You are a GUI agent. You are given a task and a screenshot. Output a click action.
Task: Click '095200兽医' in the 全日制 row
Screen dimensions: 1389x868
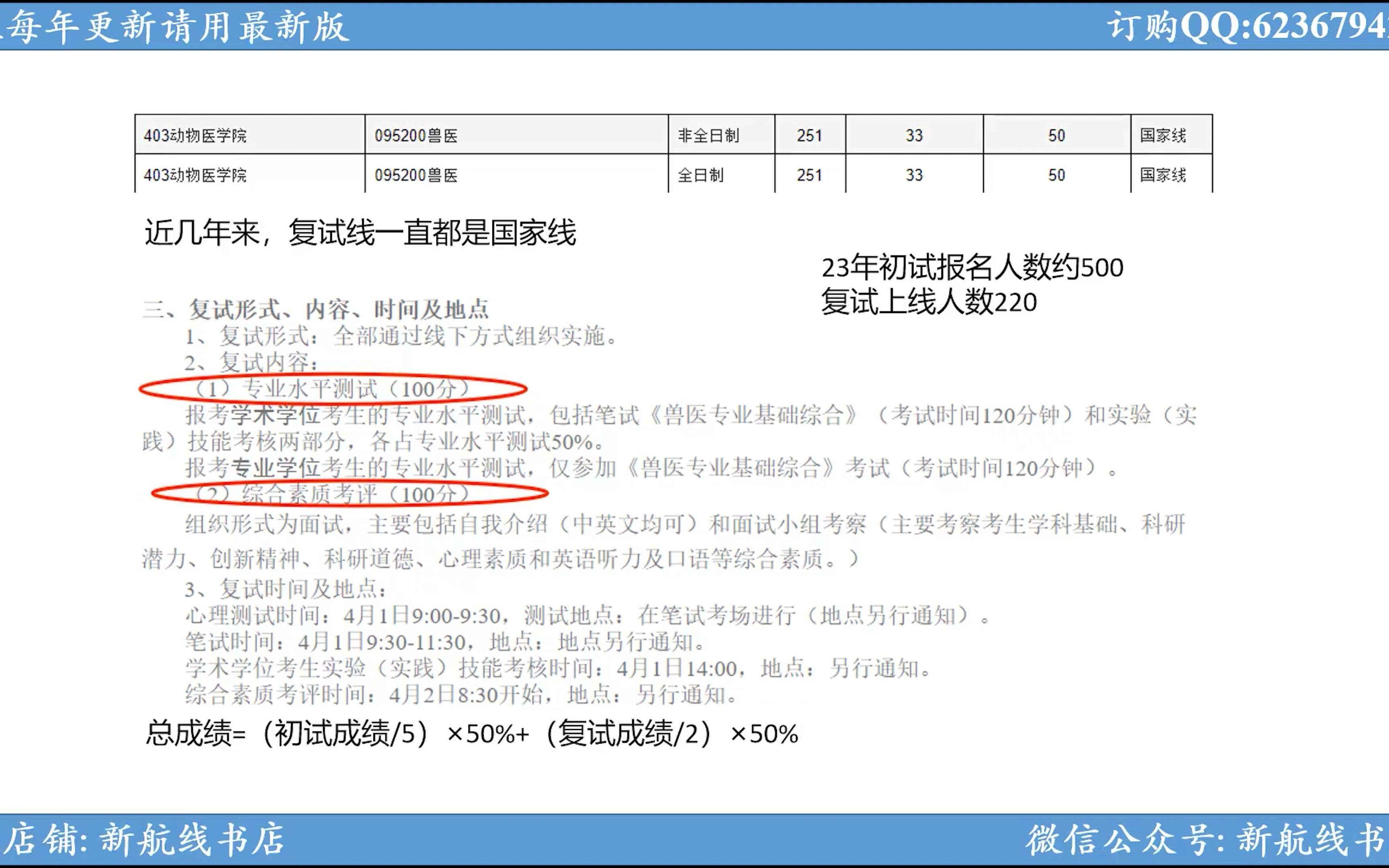coord(416,175)
